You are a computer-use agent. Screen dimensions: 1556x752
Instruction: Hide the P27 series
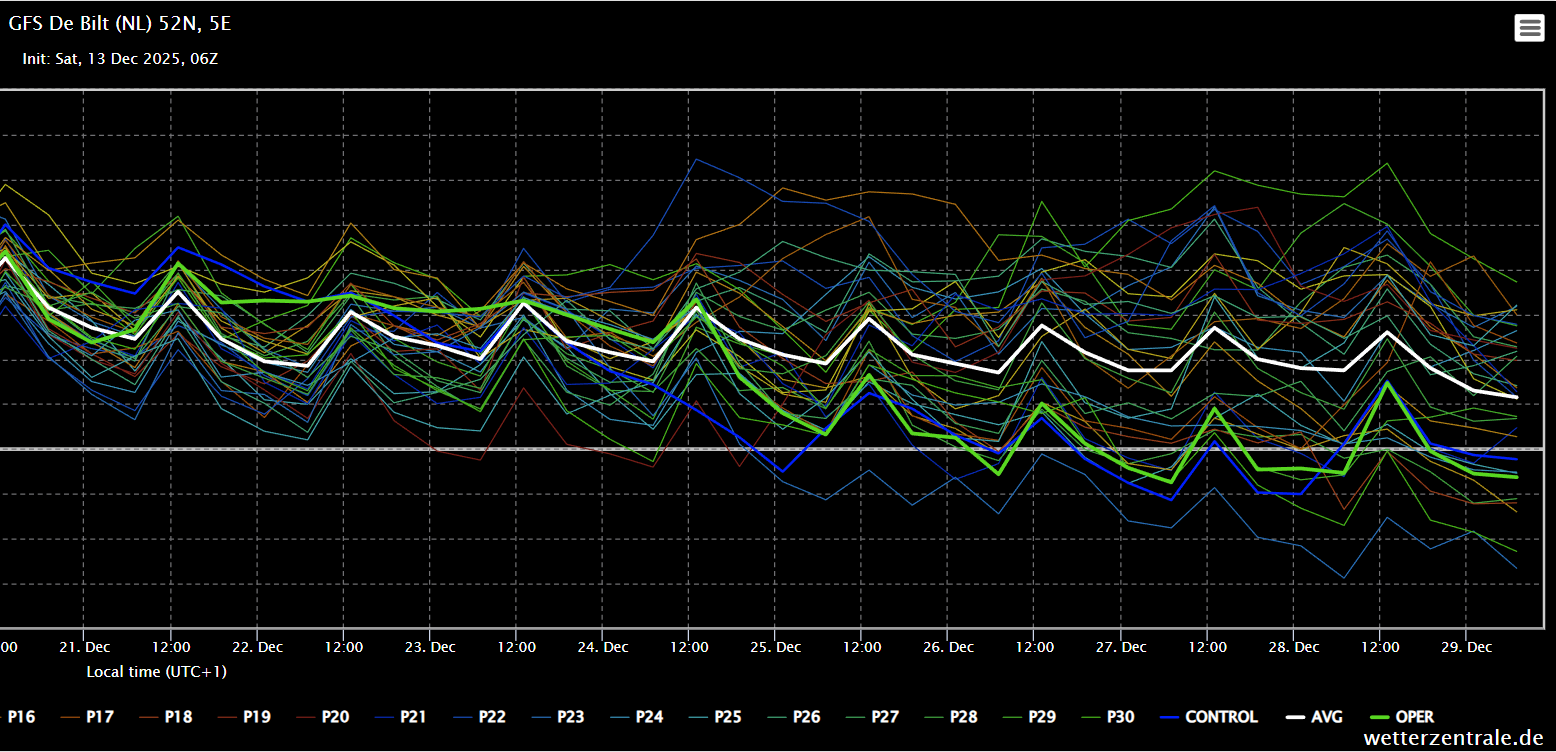pyautogui.click(x=871, y=717)
